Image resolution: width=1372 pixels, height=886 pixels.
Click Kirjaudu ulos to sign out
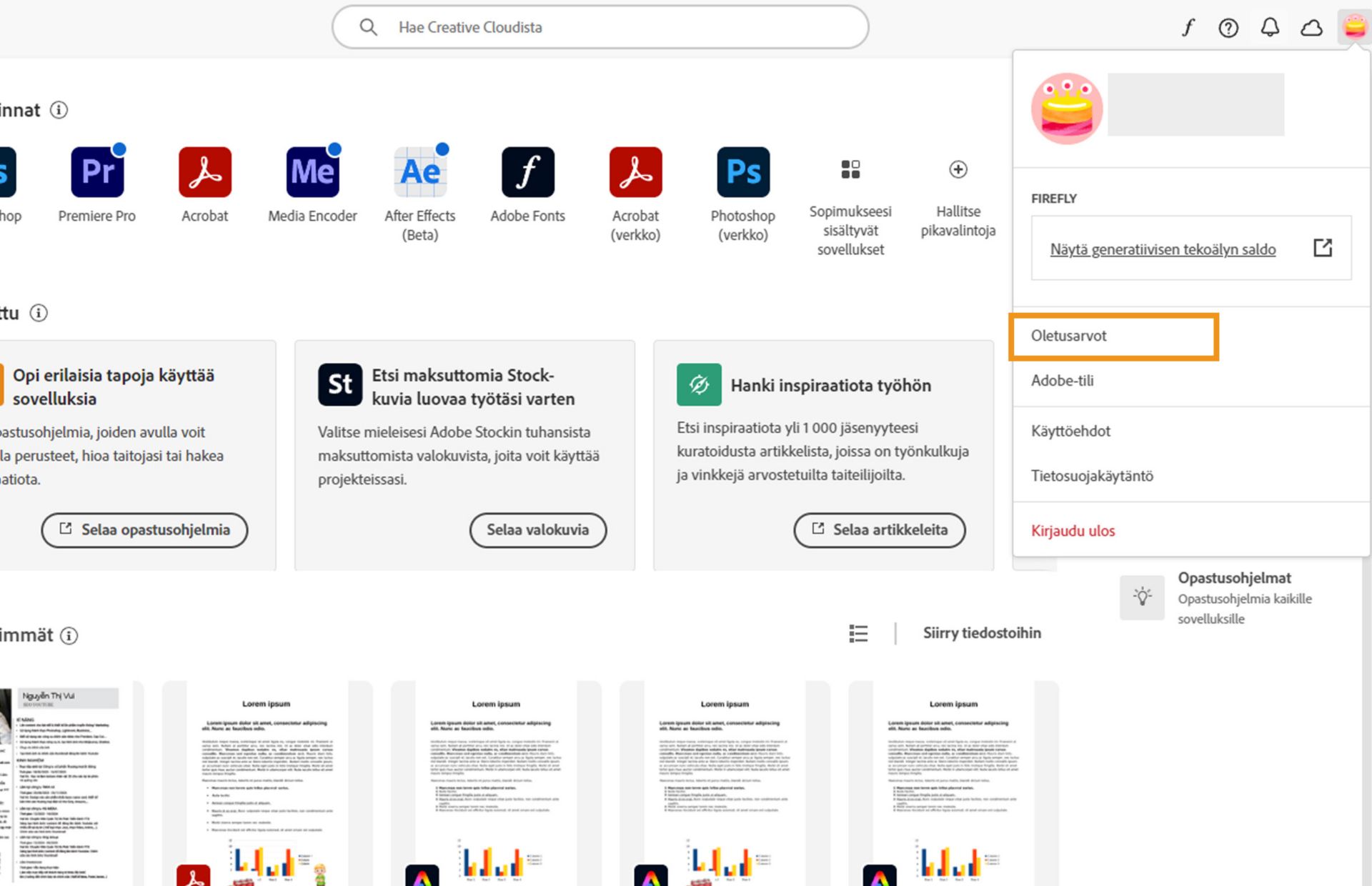(1073, 531)
